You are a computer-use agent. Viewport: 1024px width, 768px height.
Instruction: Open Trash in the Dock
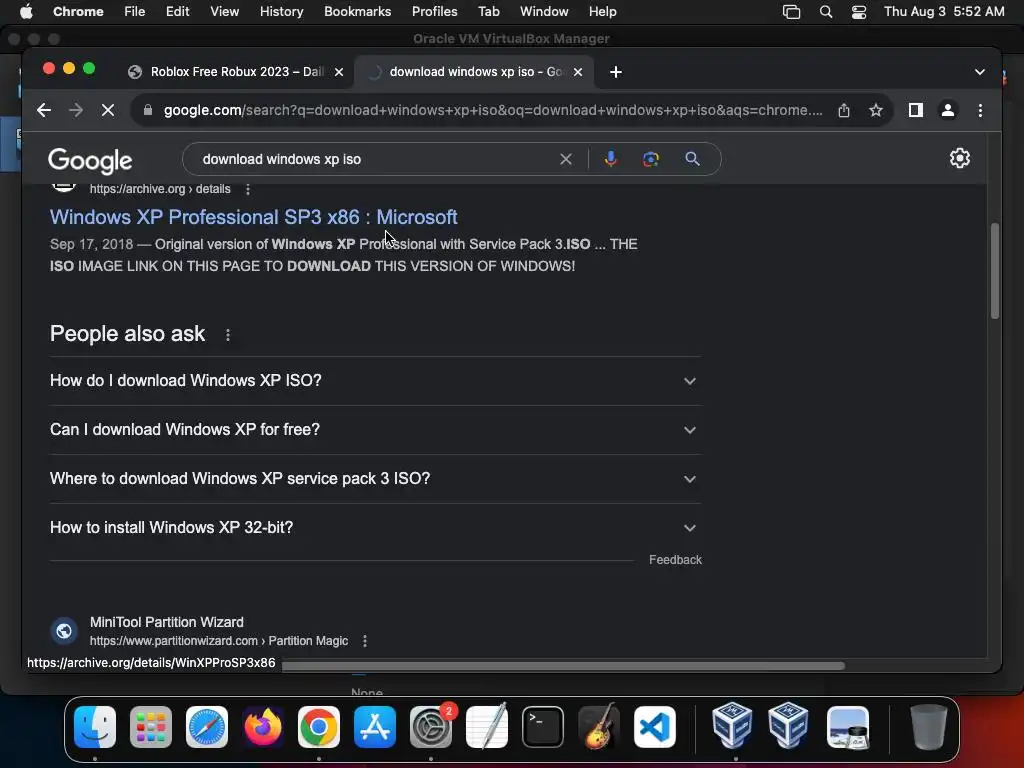(928, 727)
